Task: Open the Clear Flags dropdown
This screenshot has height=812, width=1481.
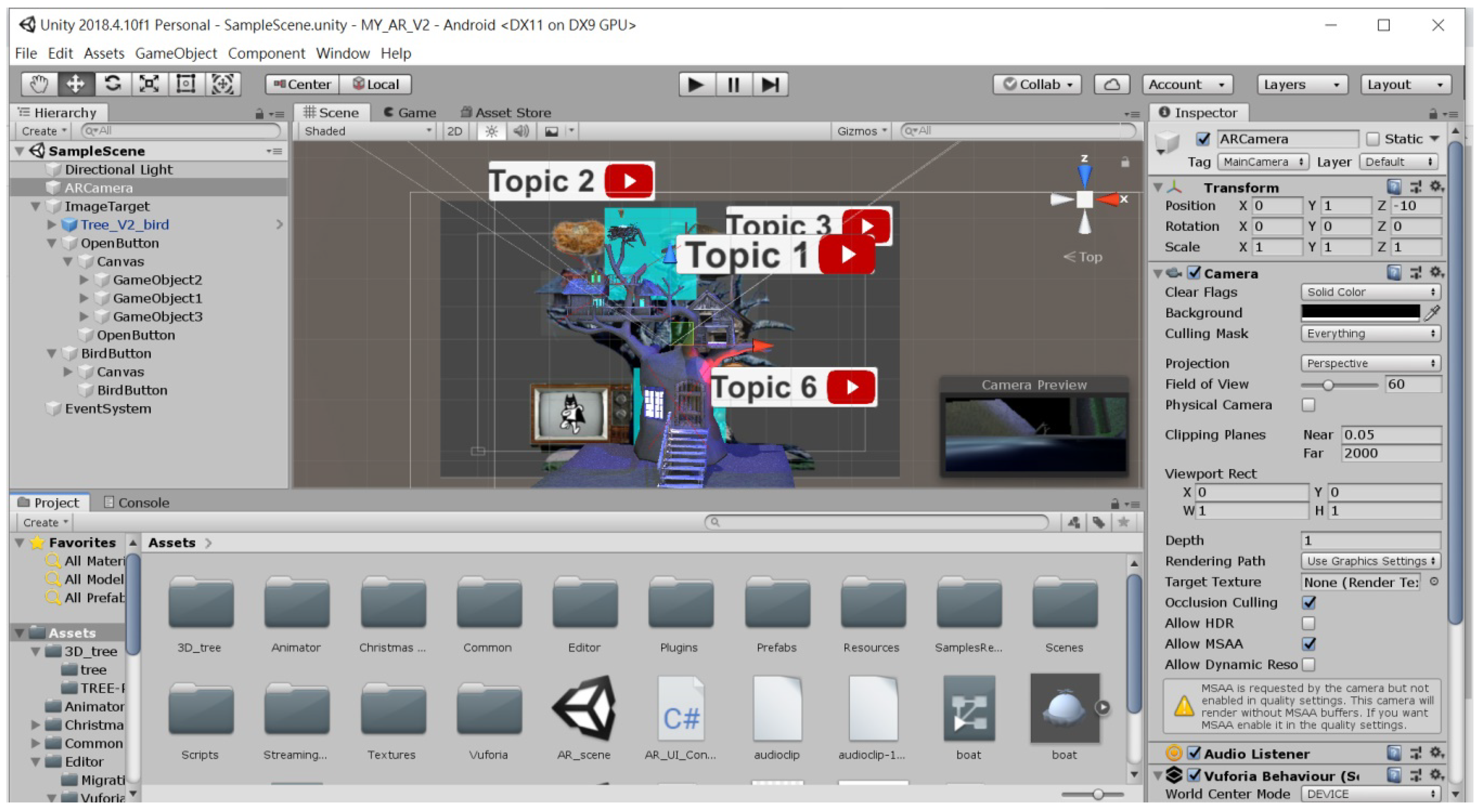Action: [1370, 293]
